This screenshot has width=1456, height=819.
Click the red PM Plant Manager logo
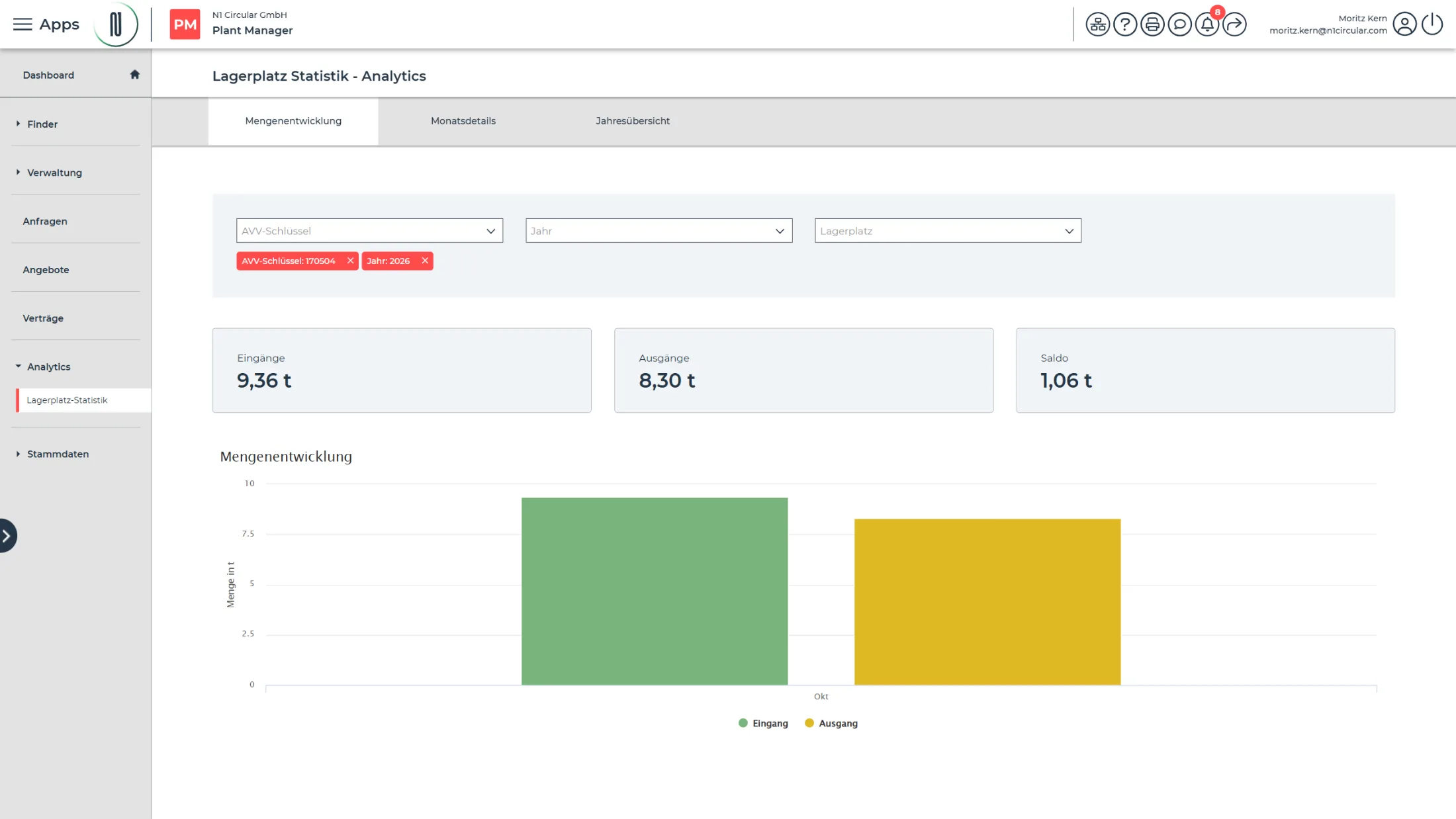click(185, 24)
